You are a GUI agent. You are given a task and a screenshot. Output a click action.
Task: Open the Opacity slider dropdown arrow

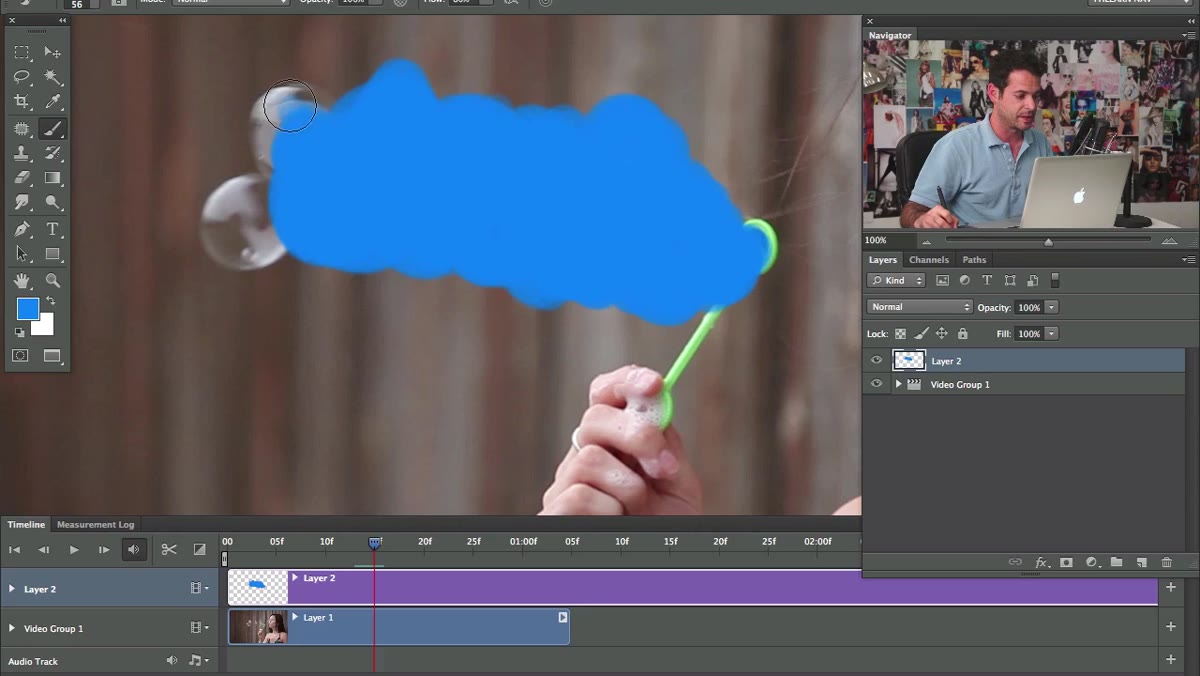point(1051,307)
